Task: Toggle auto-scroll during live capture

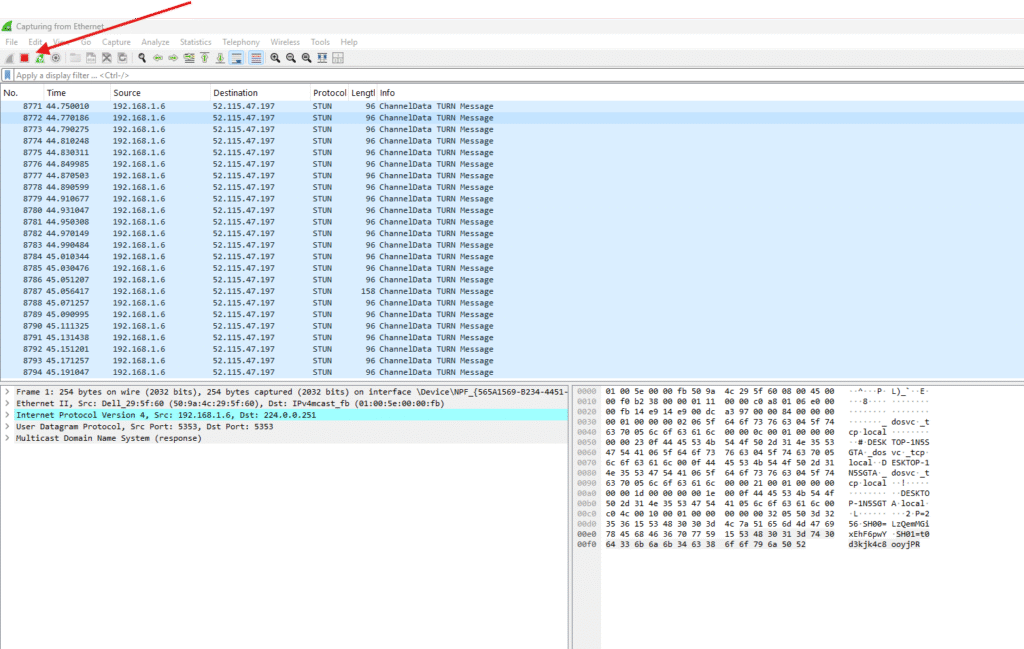Action: point(237,58)
